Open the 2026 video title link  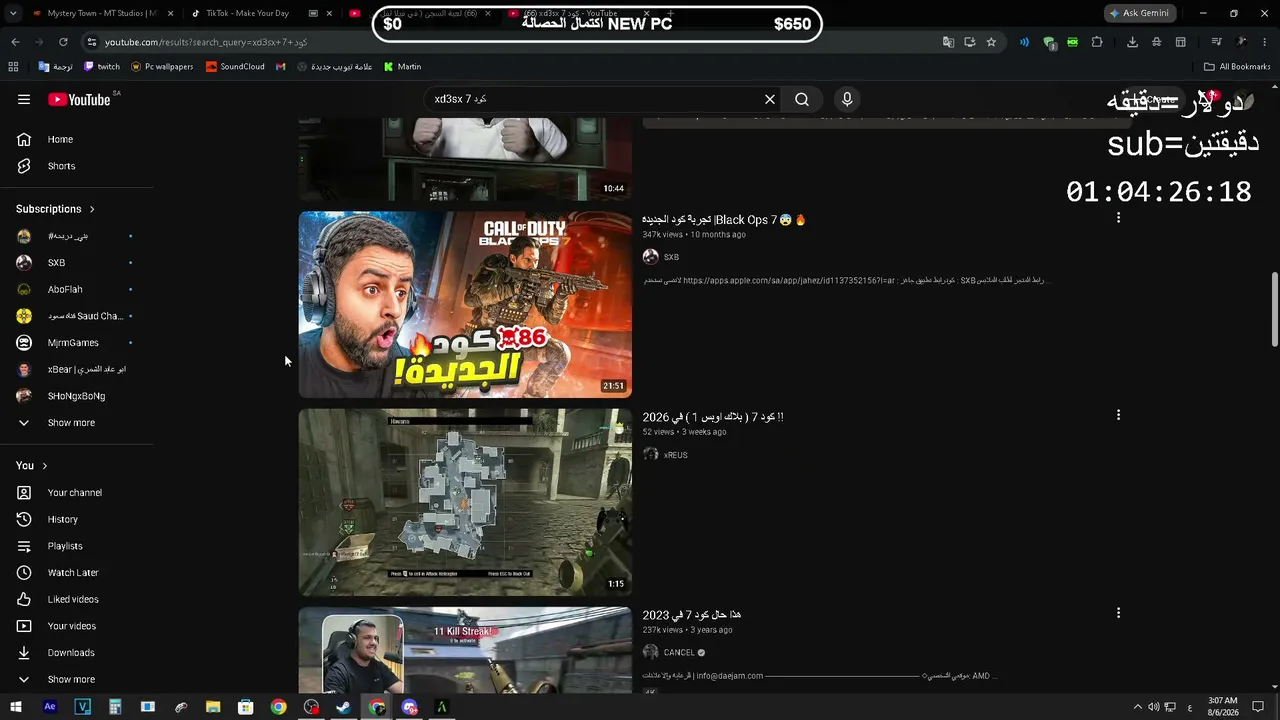pyautogui.click(x=713, y=417)
